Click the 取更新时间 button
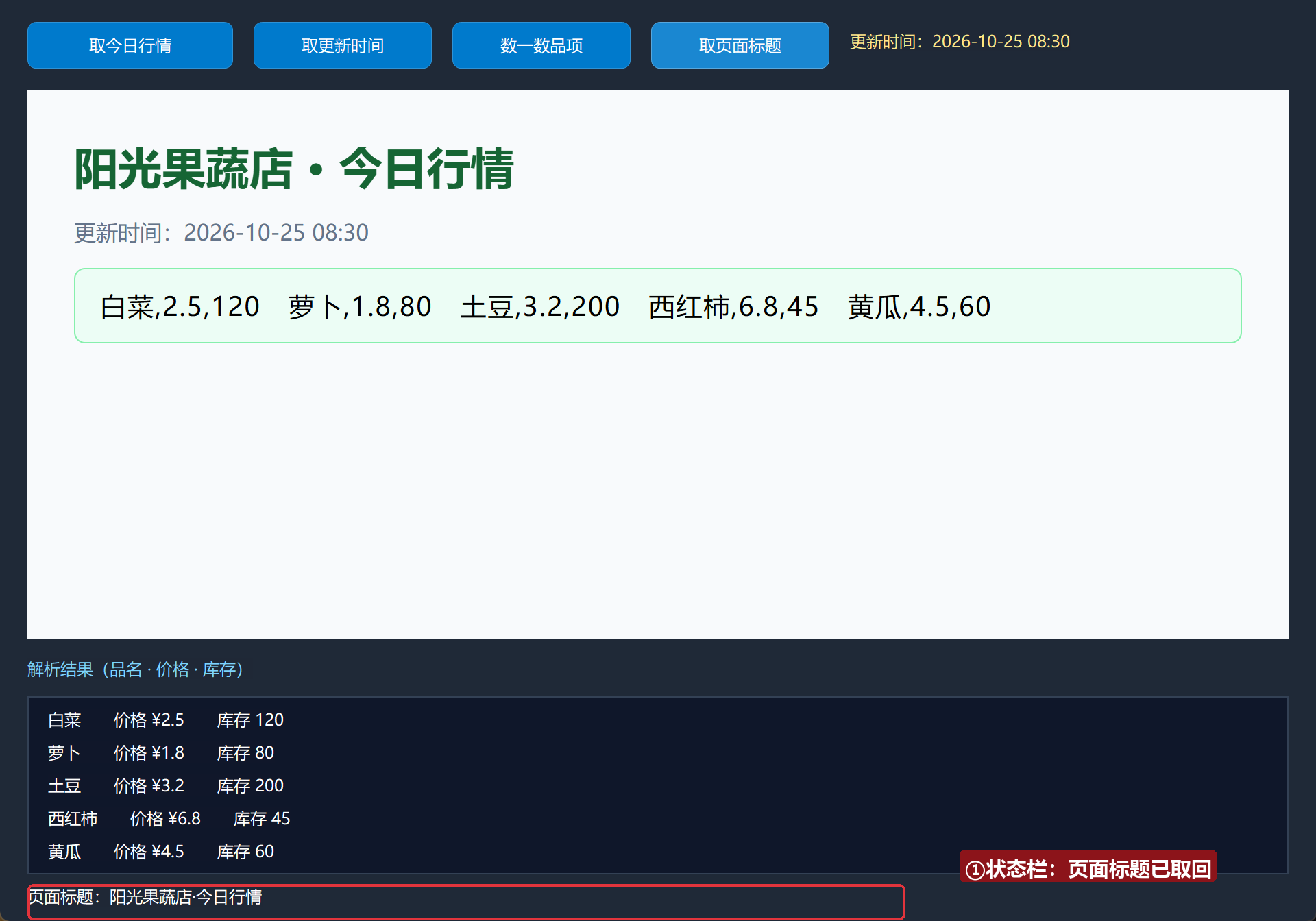 343,45
